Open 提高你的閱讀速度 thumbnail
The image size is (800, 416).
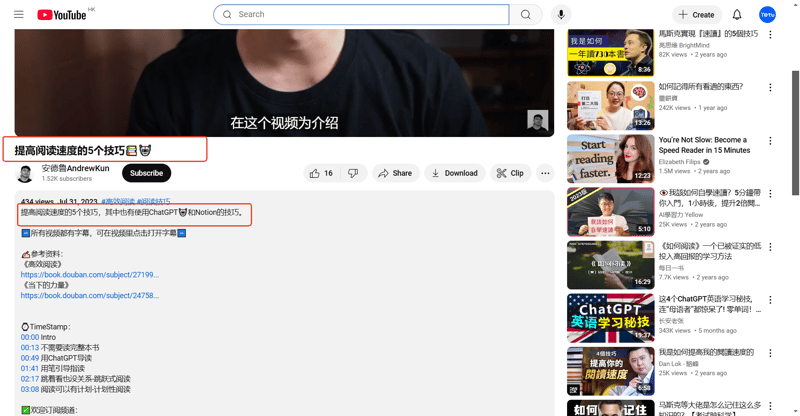pyautogui.click(x=611, y=371)
